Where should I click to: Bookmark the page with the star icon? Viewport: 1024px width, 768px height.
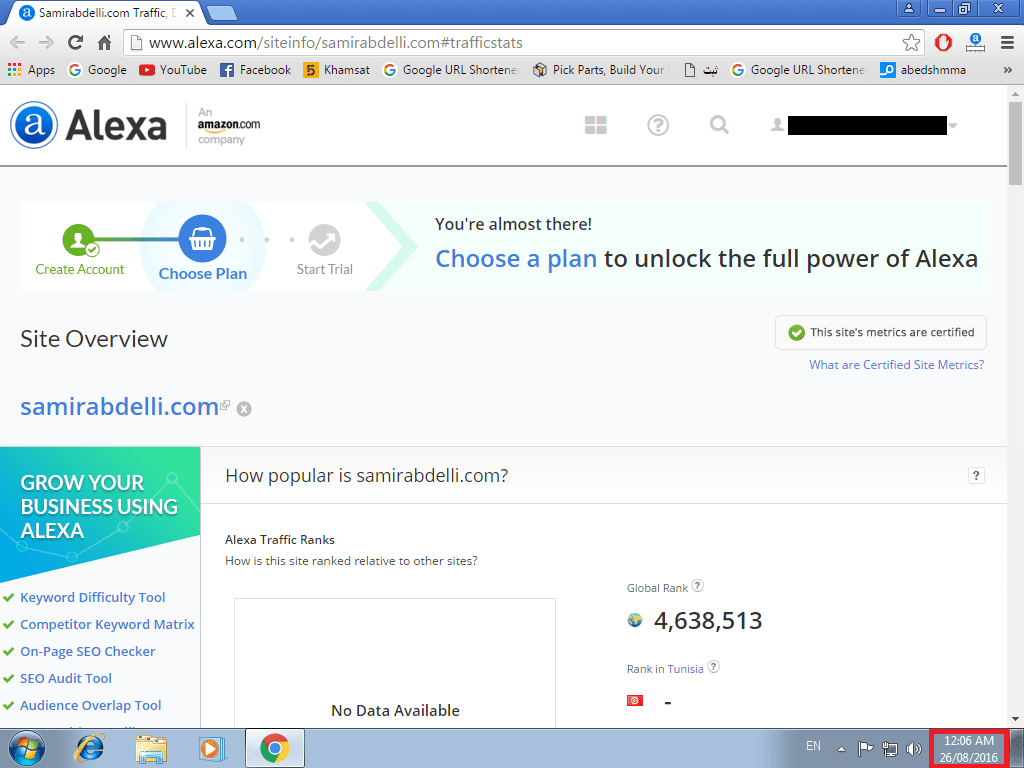(911, 43)
